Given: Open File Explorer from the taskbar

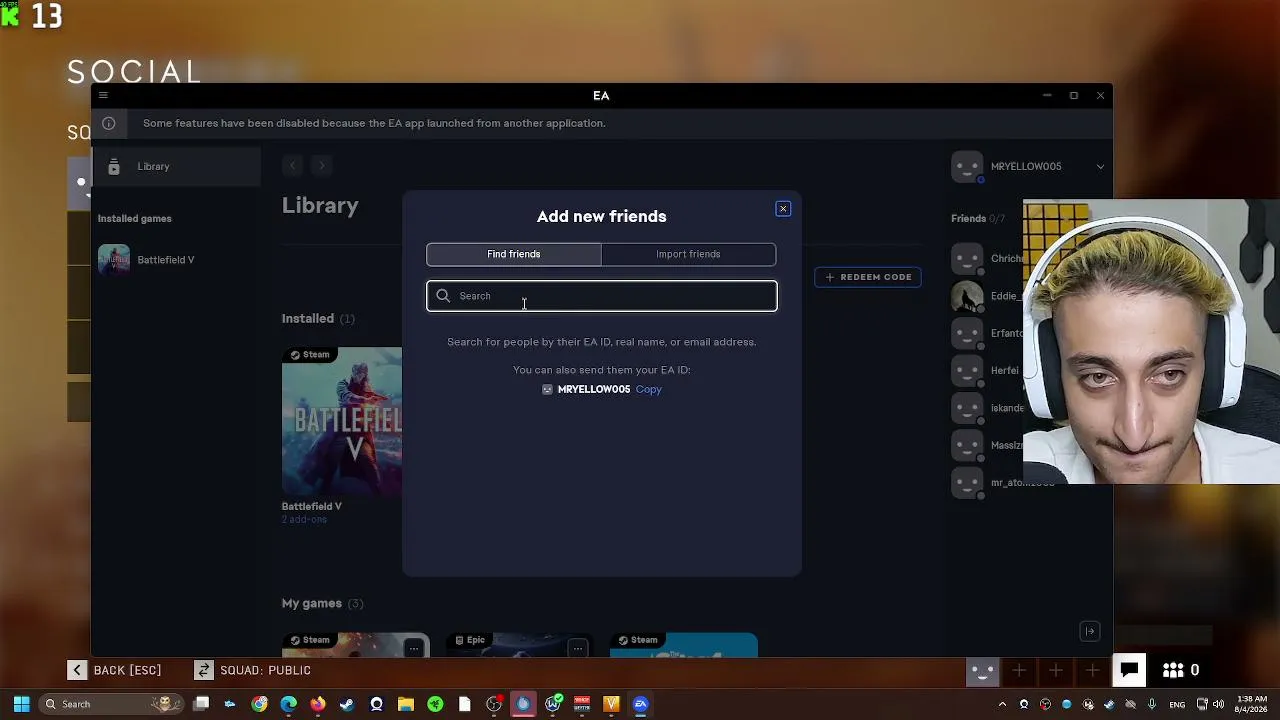Looking at the screenshot, I should point(406,704).
